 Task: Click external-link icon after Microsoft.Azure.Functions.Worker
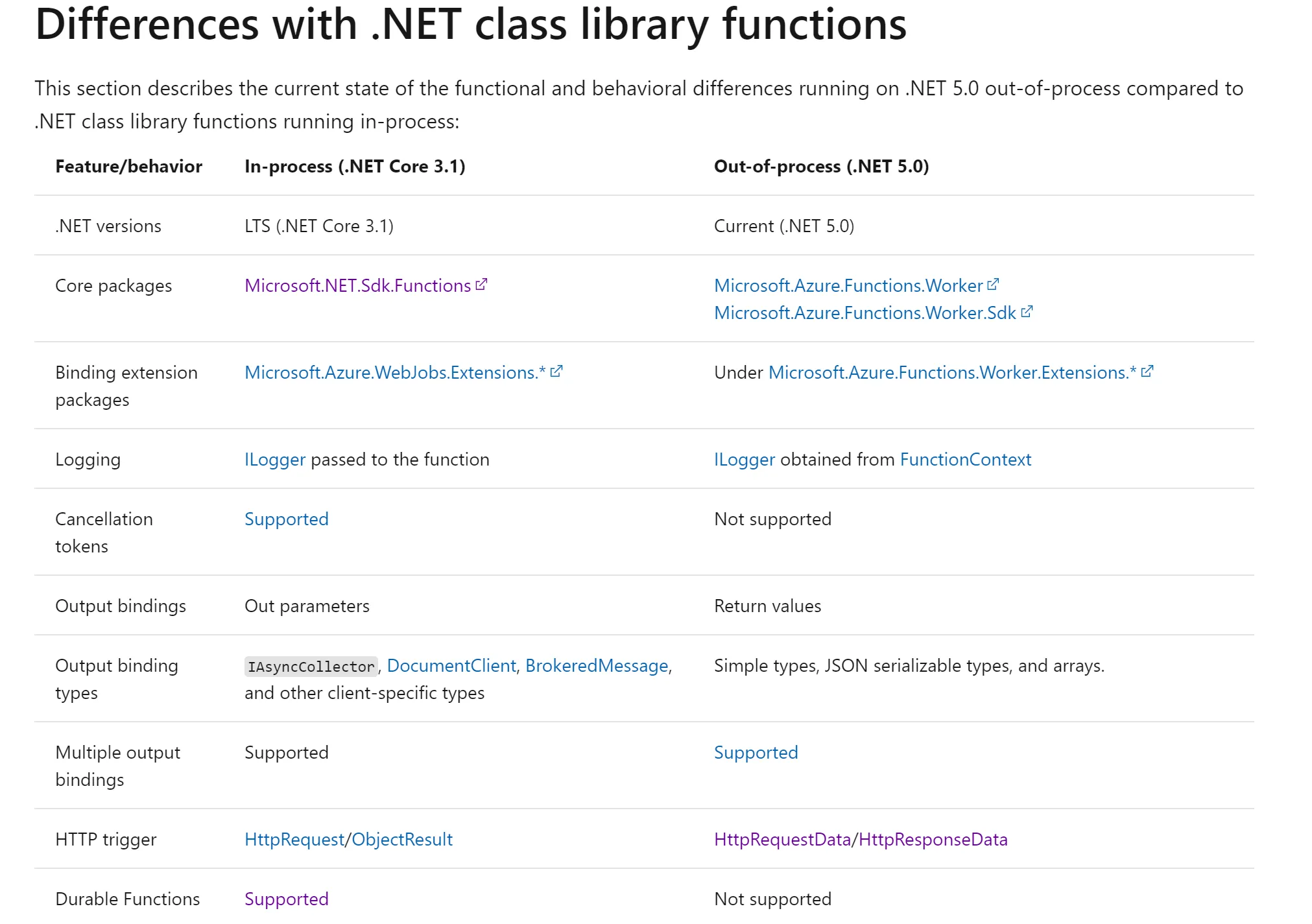point(993,285)
